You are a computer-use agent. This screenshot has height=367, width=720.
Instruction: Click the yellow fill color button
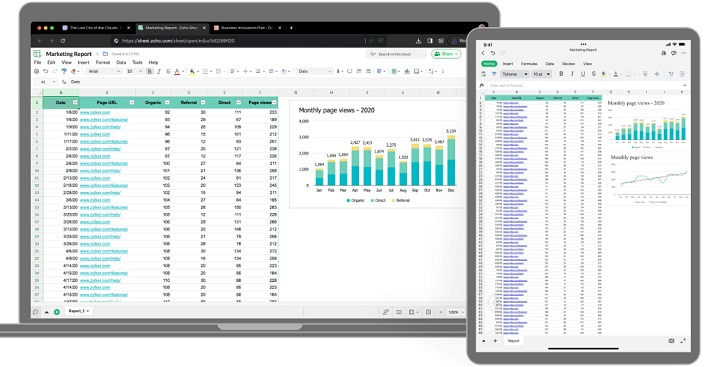tap(192, 71)
